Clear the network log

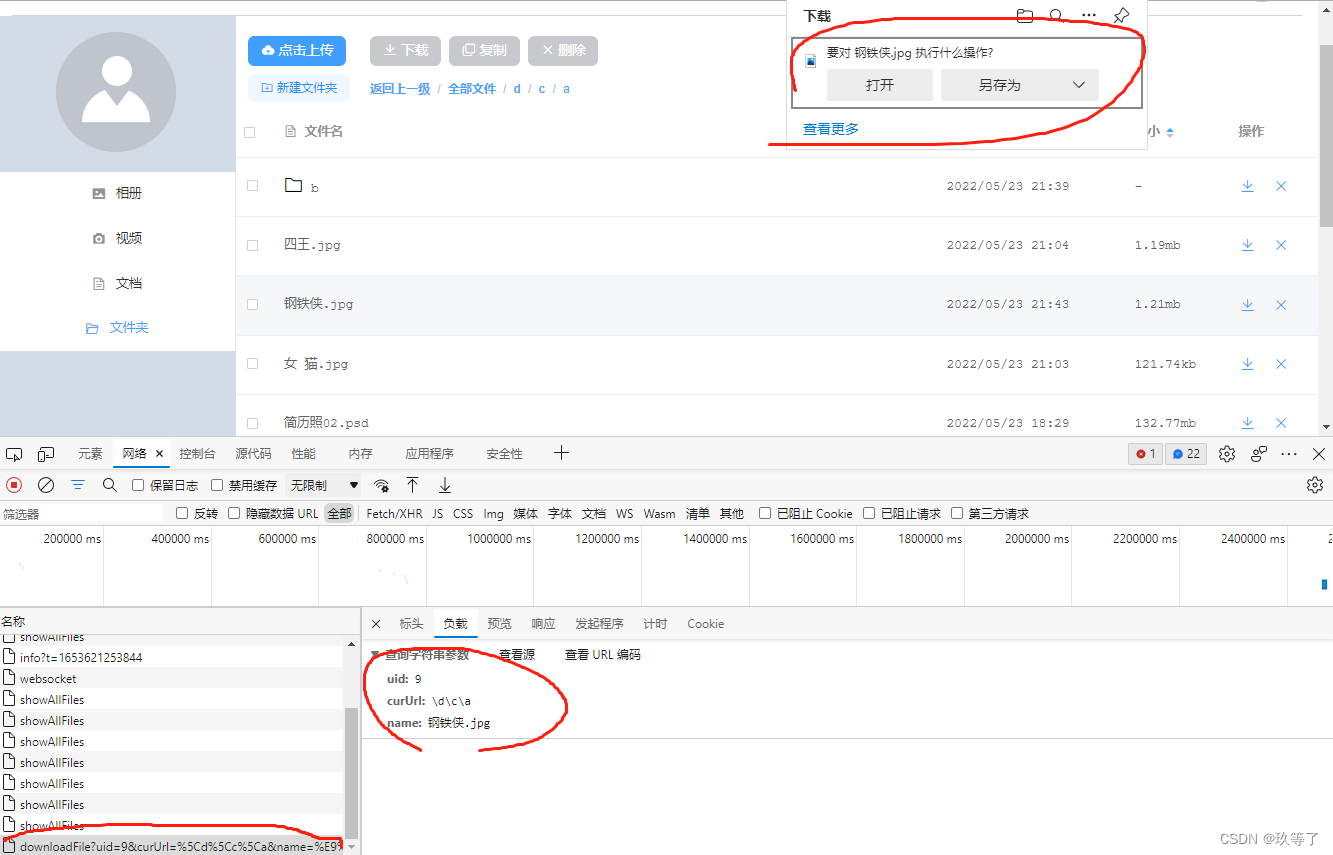click(46, 485)
